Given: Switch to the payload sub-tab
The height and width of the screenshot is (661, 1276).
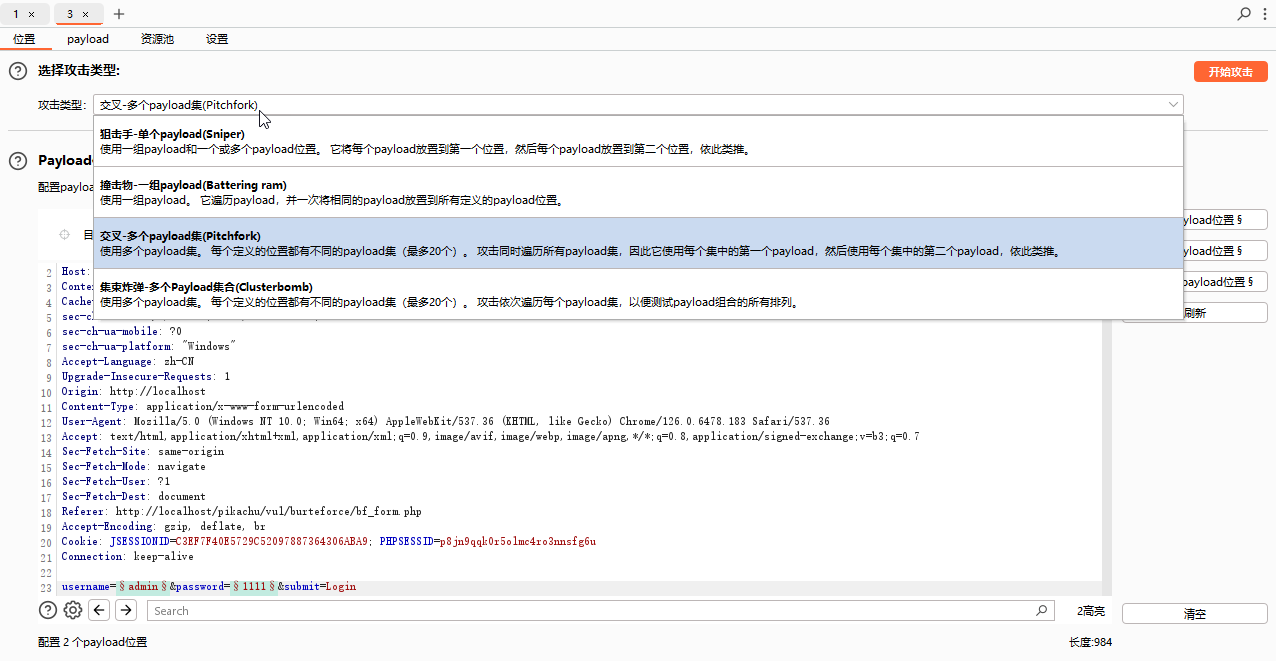Looking at the screenshot, I should click(88, 39).
